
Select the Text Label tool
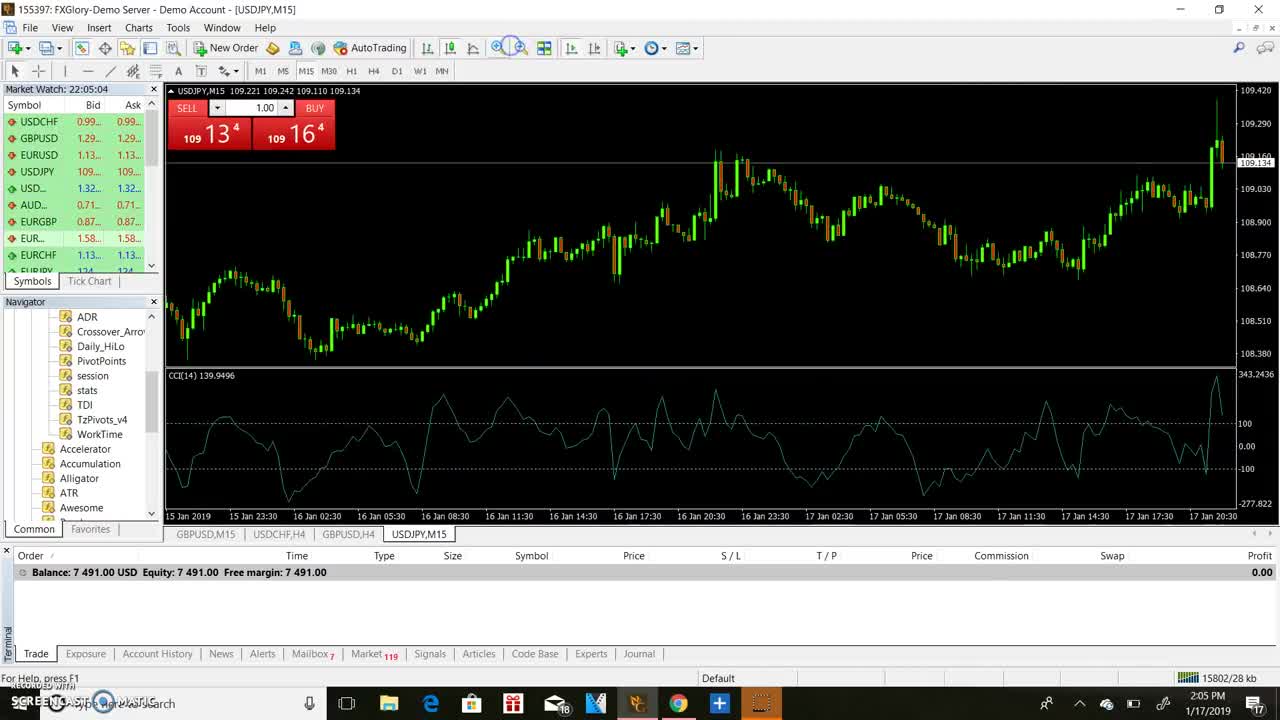[201, 71]
